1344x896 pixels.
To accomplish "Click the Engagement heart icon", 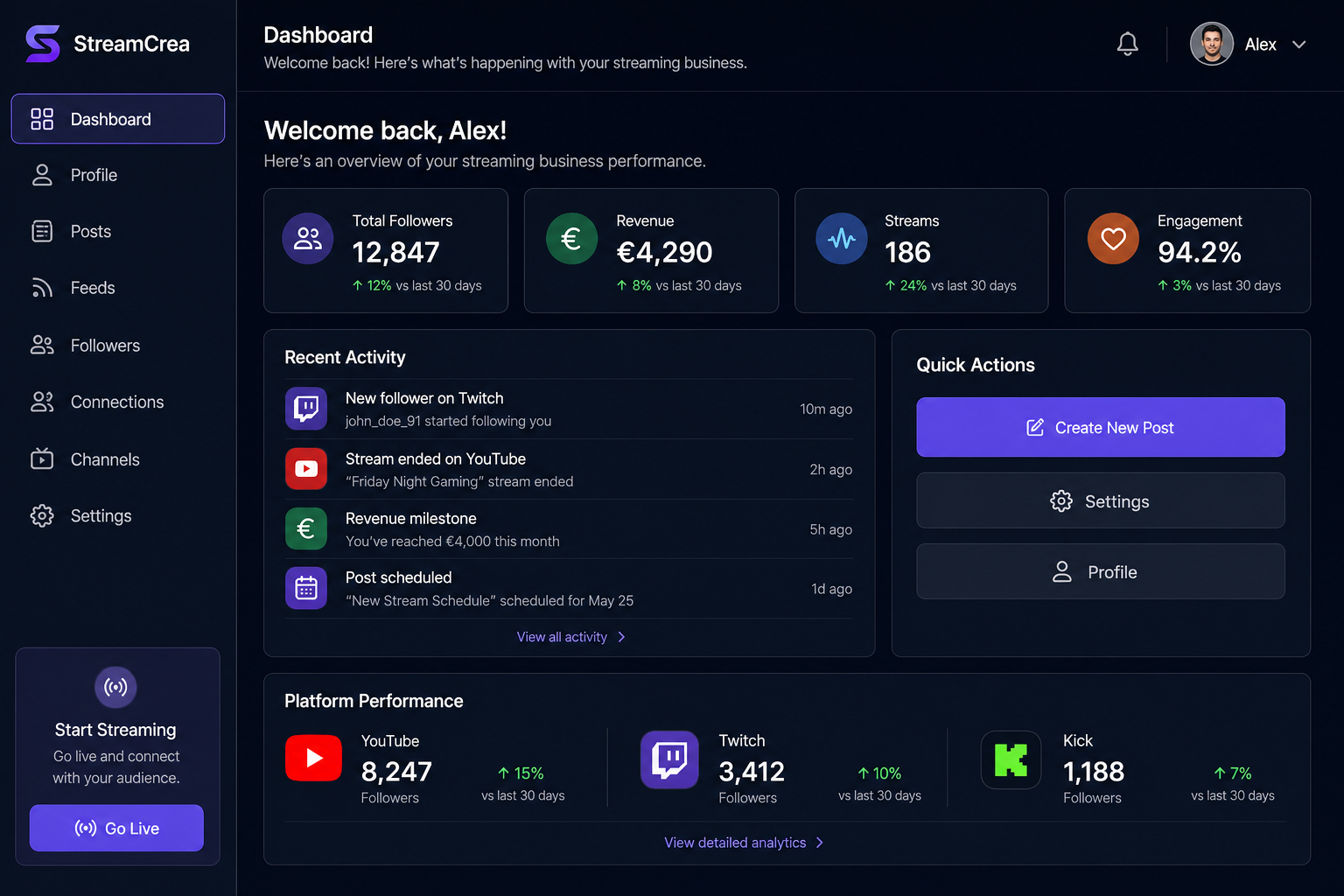I will tap(1113, 238).
